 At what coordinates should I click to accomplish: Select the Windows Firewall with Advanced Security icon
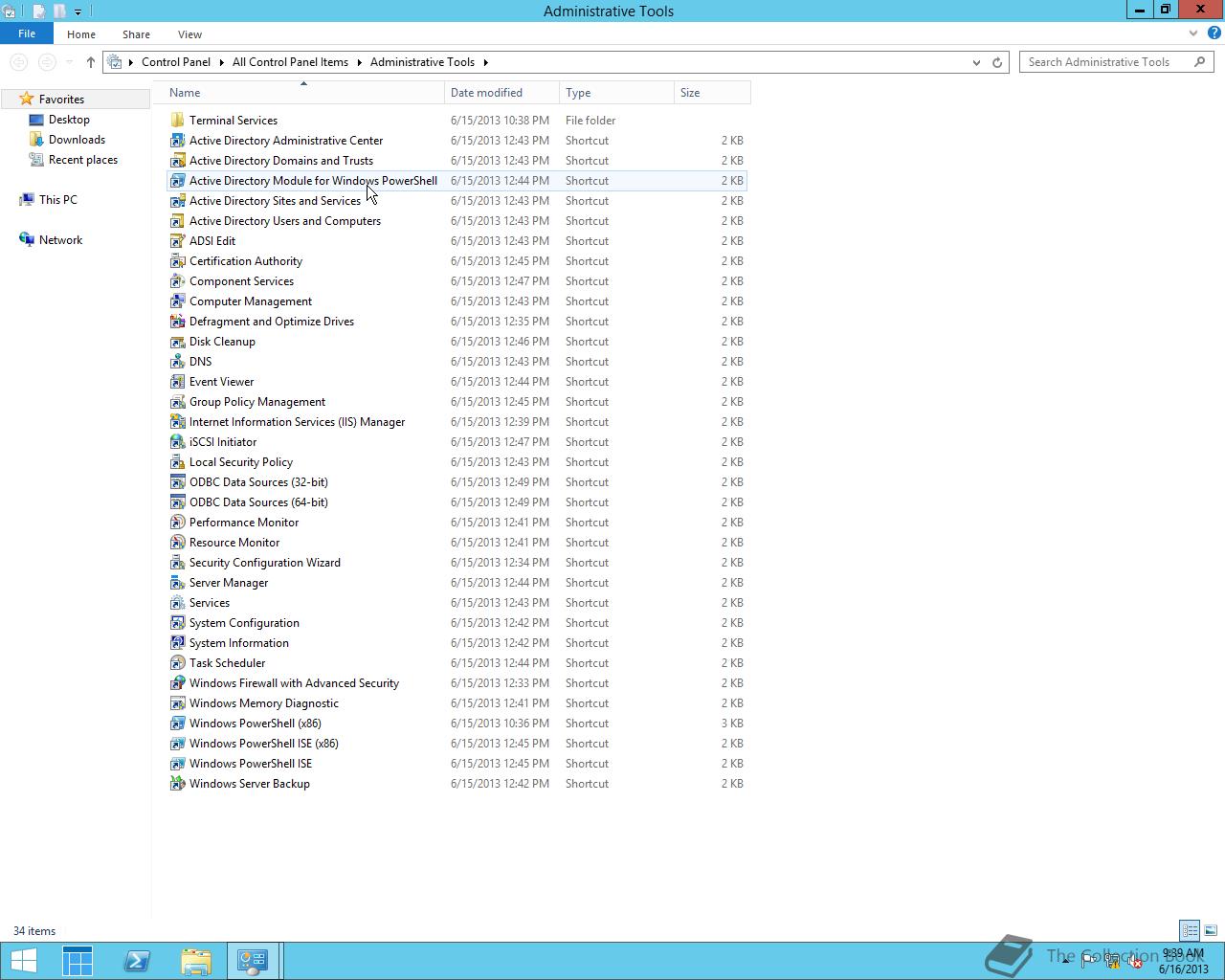click(177, 683)
